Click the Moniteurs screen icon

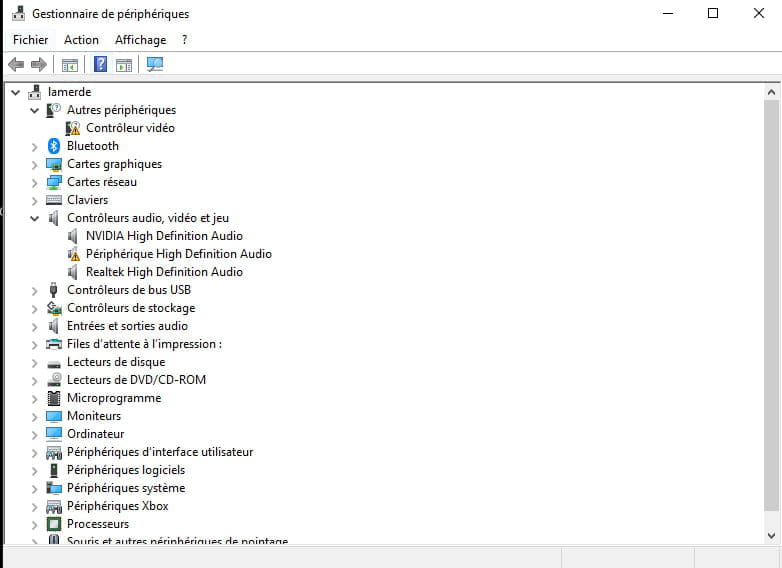tap(54, 416)
